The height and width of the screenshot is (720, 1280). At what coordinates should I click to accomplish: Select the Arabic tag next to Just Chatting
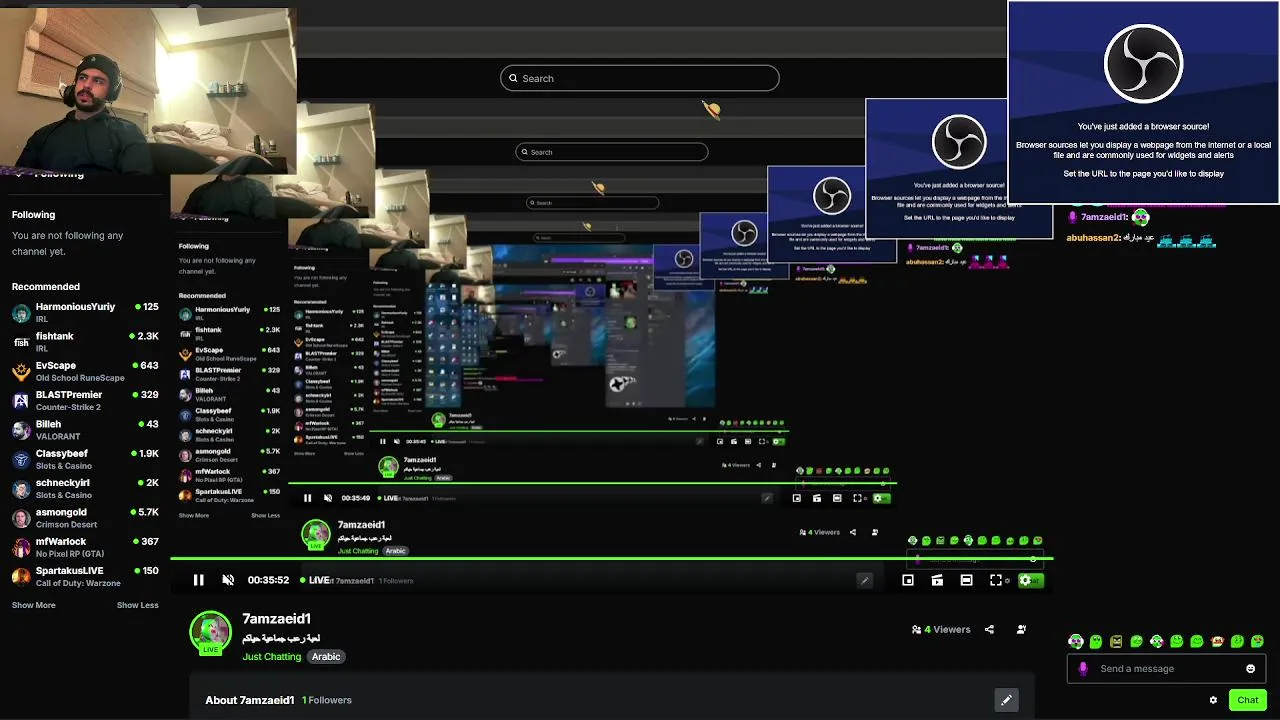click(326, 657)
